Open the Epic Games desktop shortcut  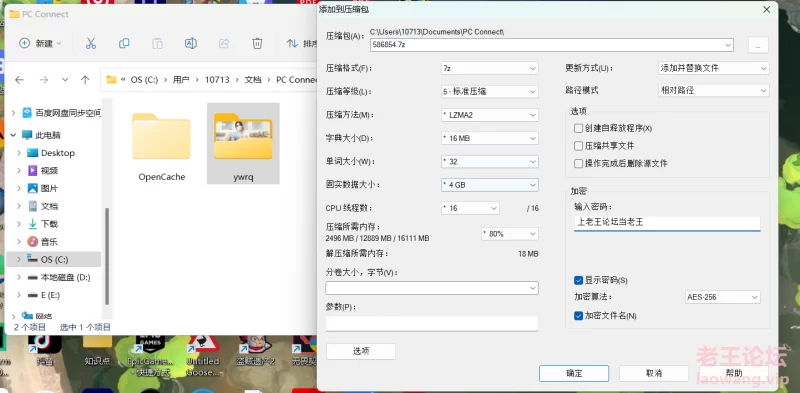pos(150,357)
